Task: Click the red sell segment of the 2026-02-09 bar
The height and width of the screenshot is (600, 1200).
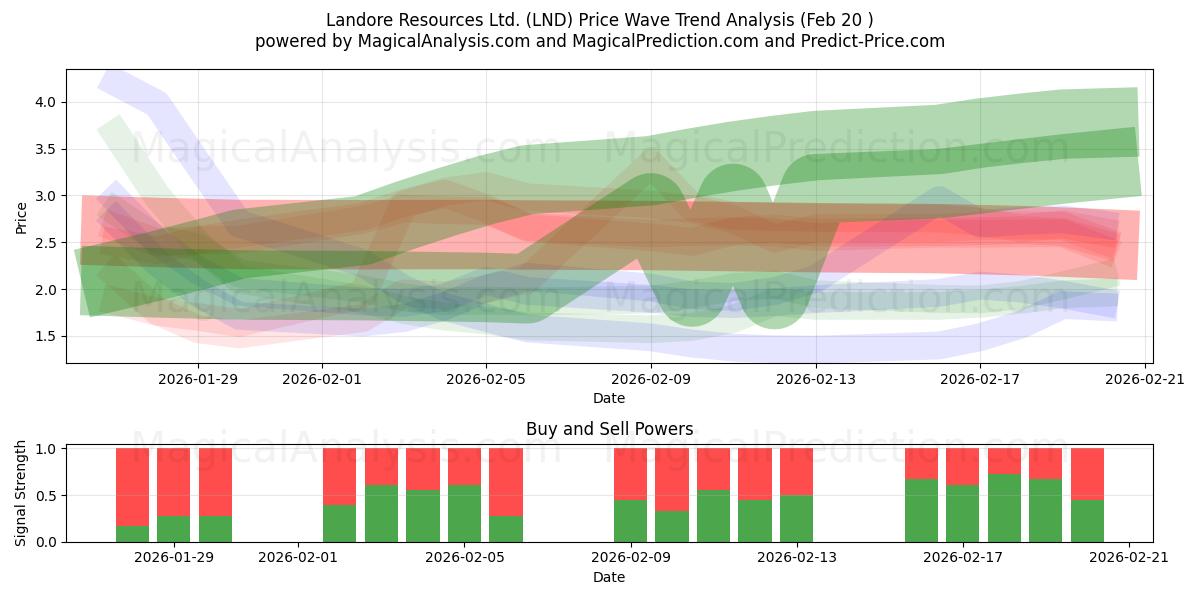Action: [630, 474]
